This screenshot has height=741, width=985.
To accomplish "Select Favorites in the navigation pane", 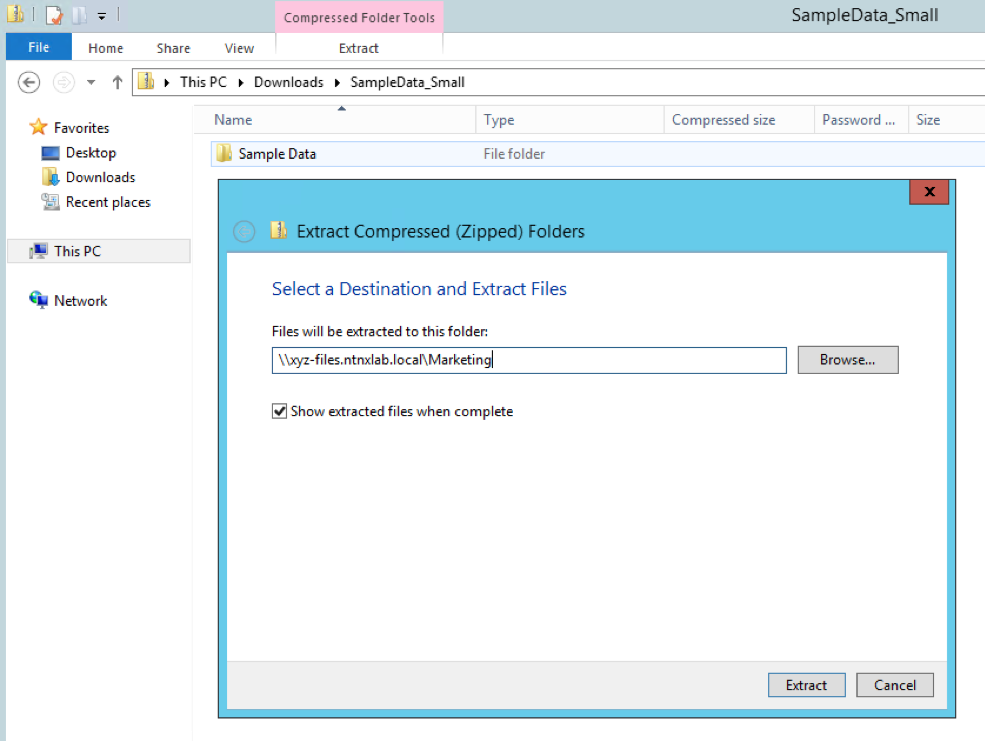I will 82,127.
